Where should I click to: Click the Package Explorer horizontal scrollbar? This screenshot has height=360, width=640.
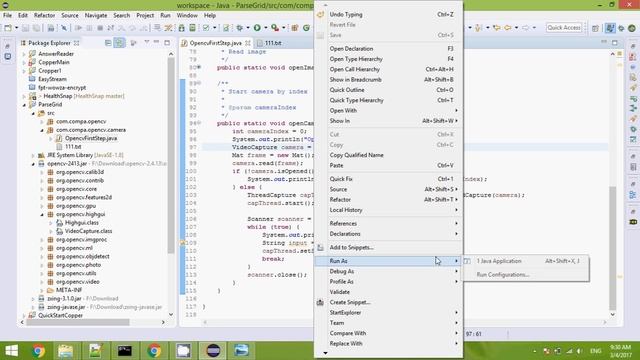pos(78,322)
